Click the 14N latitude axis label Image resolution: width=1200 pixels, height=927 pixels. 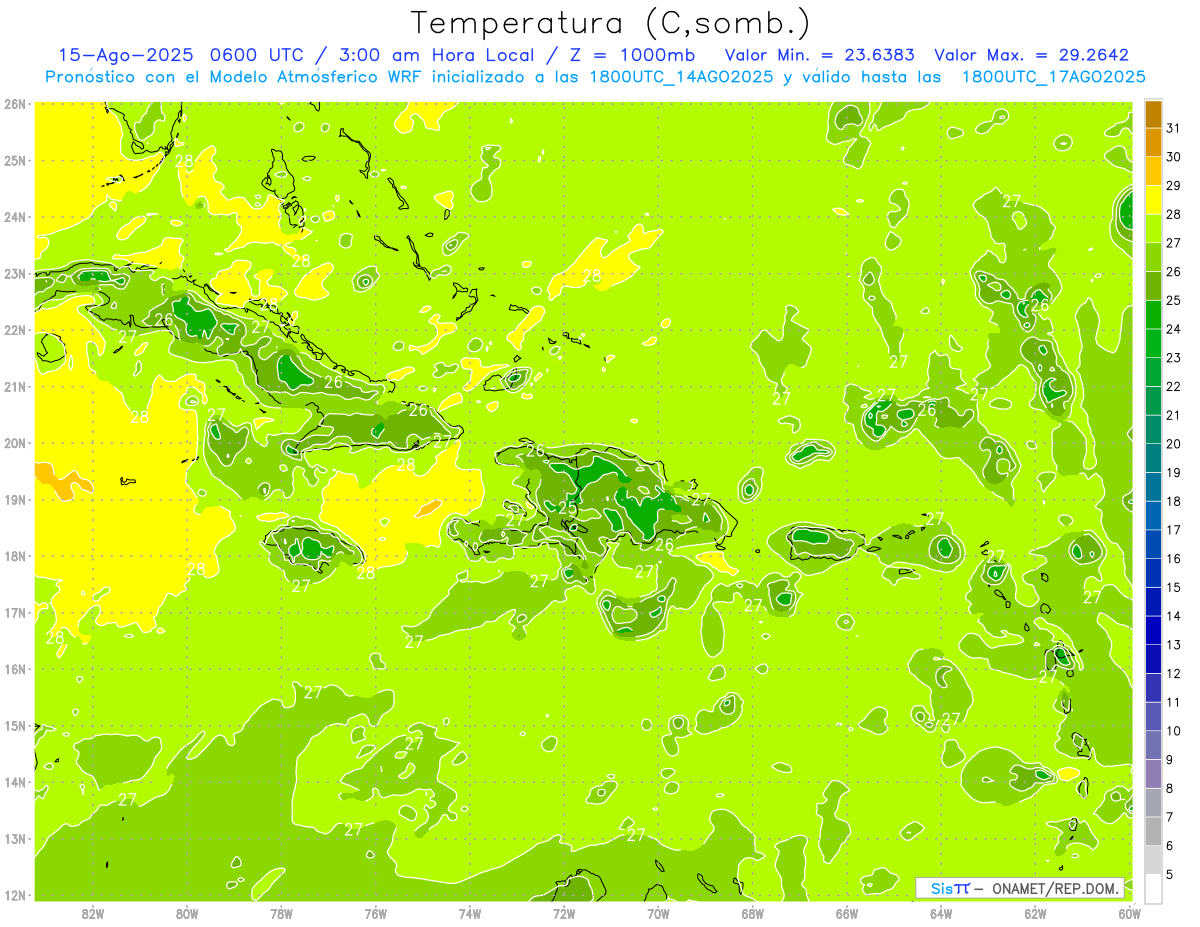coord(15,782)
